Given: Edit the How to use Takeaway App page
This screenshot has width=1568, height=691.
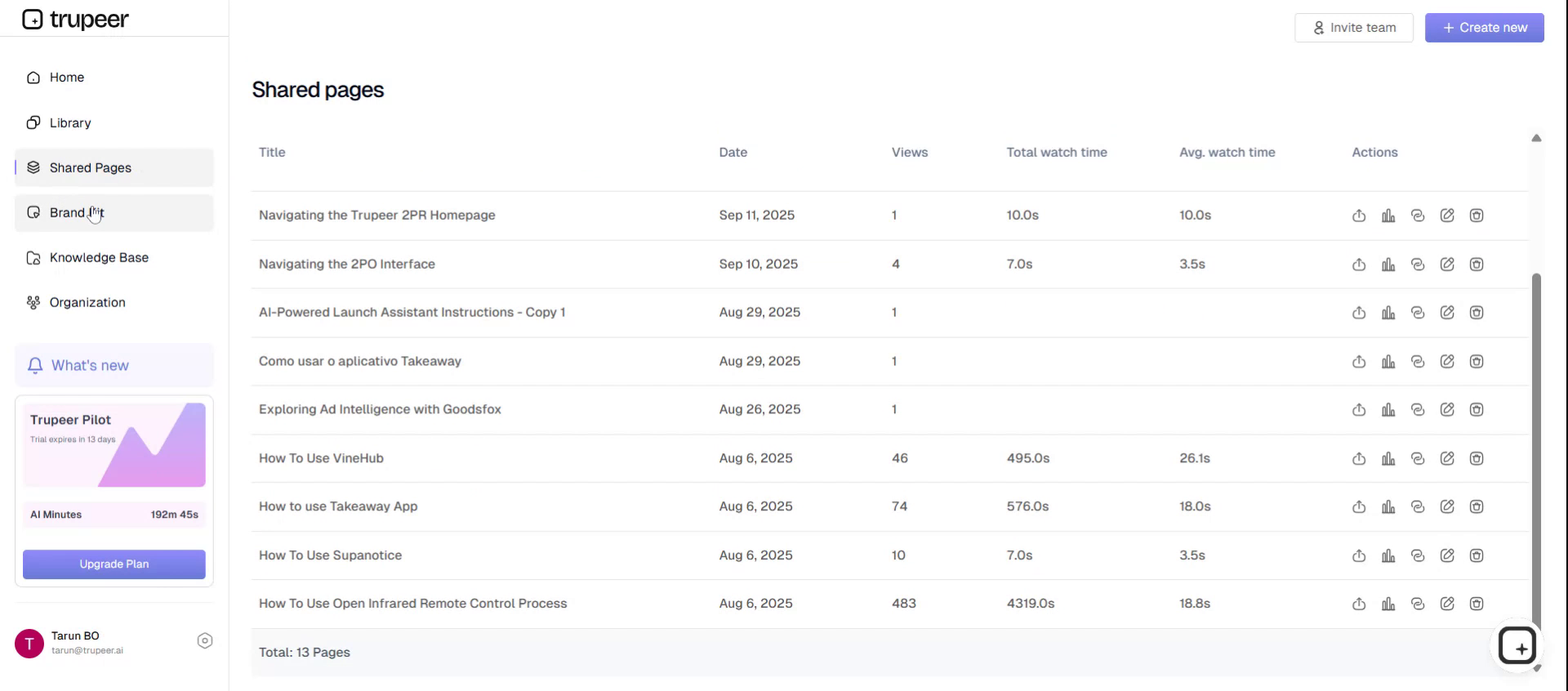Looking at the screenshot, I should click(x=1447, y=507).
